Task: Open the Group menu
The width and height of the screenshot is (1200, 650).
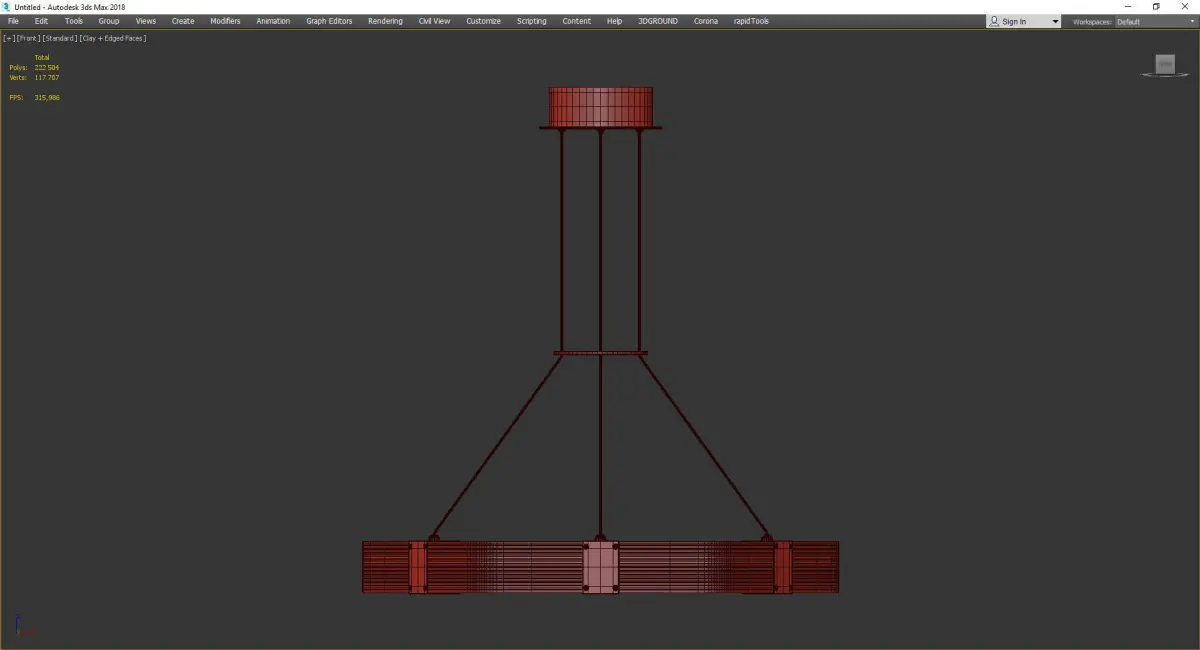Action: [109, 21]
